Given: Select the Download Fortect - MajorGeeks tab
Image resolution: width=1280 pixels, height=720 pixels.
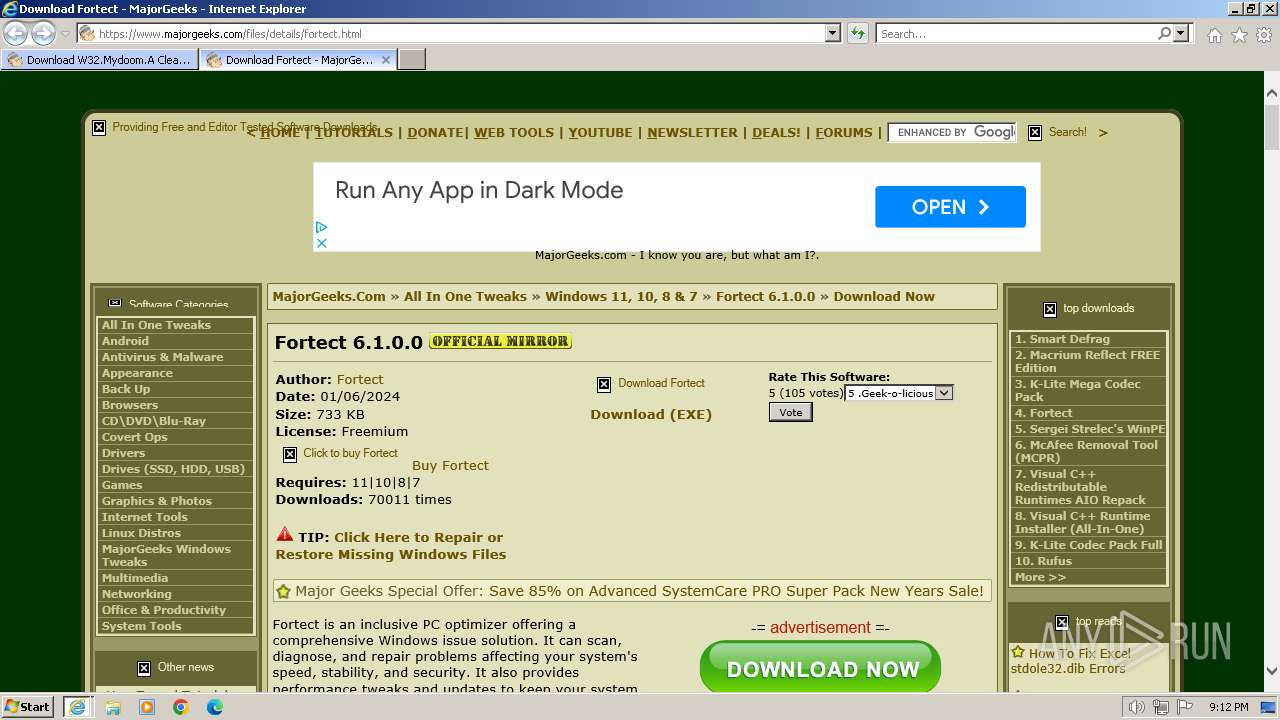Looking at the screenshot, I should coord(298,60).
